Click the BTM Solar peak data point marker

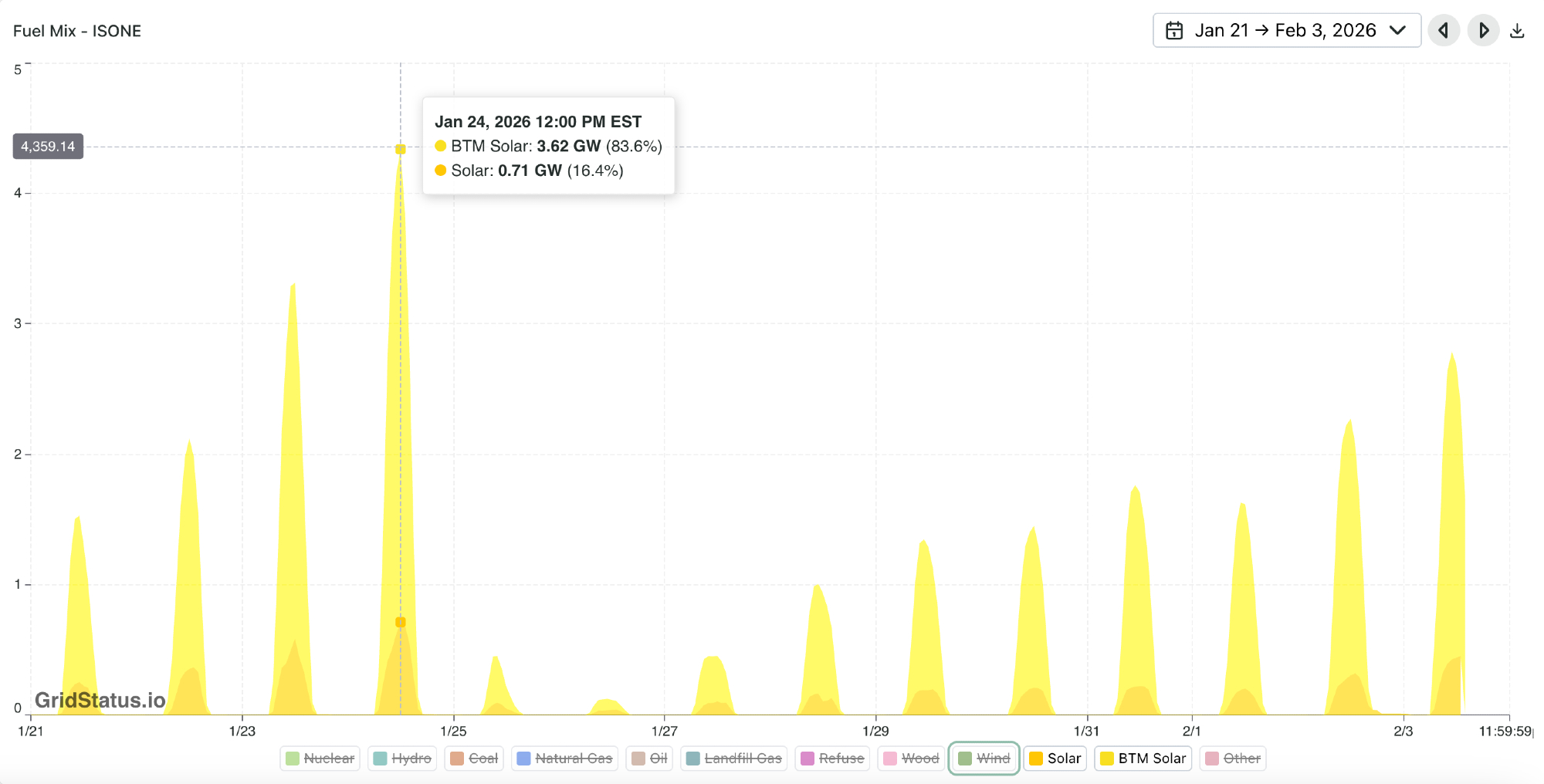pos(400,150)
